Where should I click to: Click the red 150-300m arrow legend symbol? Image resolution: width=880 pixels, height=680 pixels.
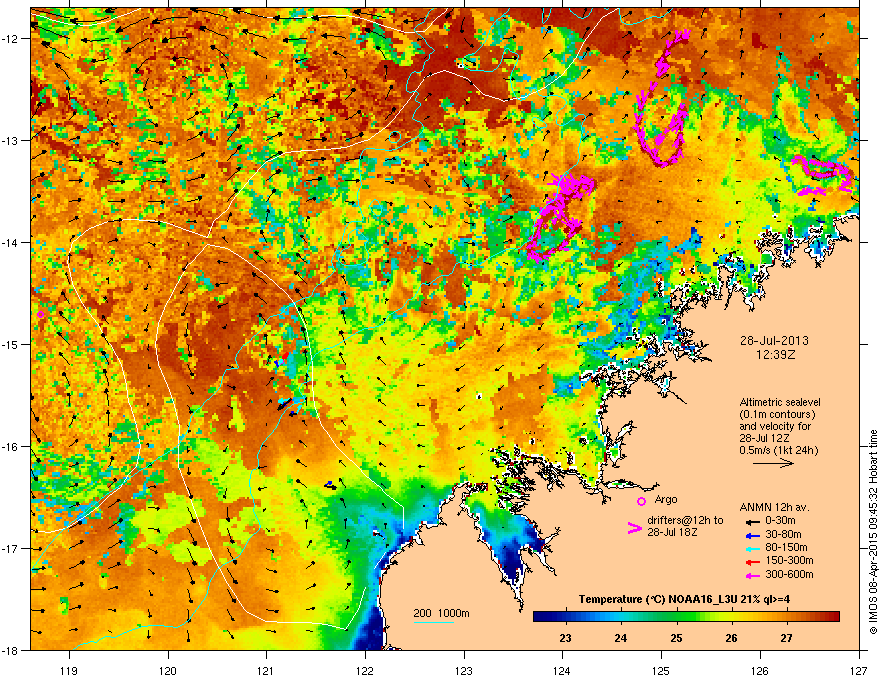click(753, 561)
